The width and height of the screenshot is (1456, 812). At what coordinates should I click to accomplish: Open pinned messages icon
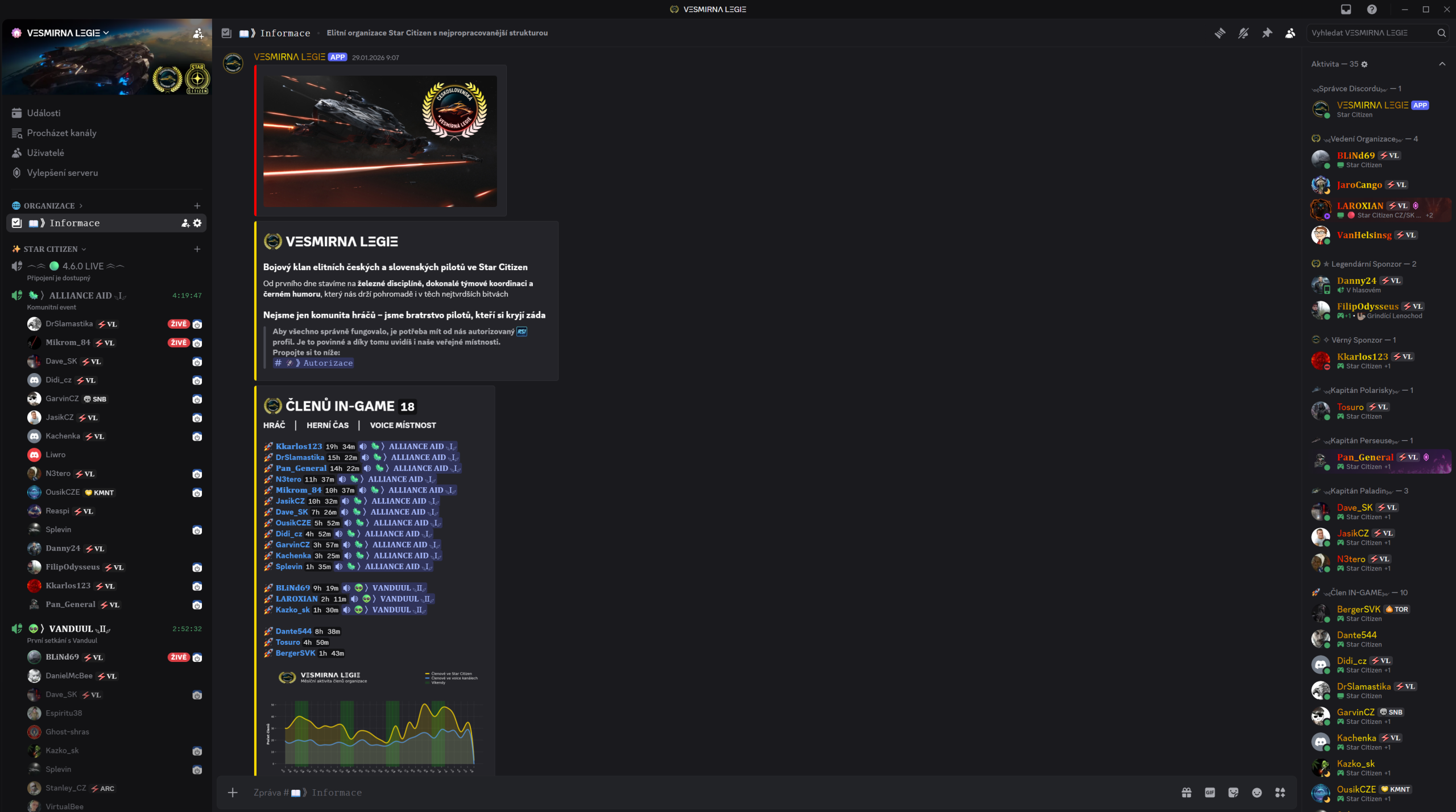click(x=1267, y=33)
